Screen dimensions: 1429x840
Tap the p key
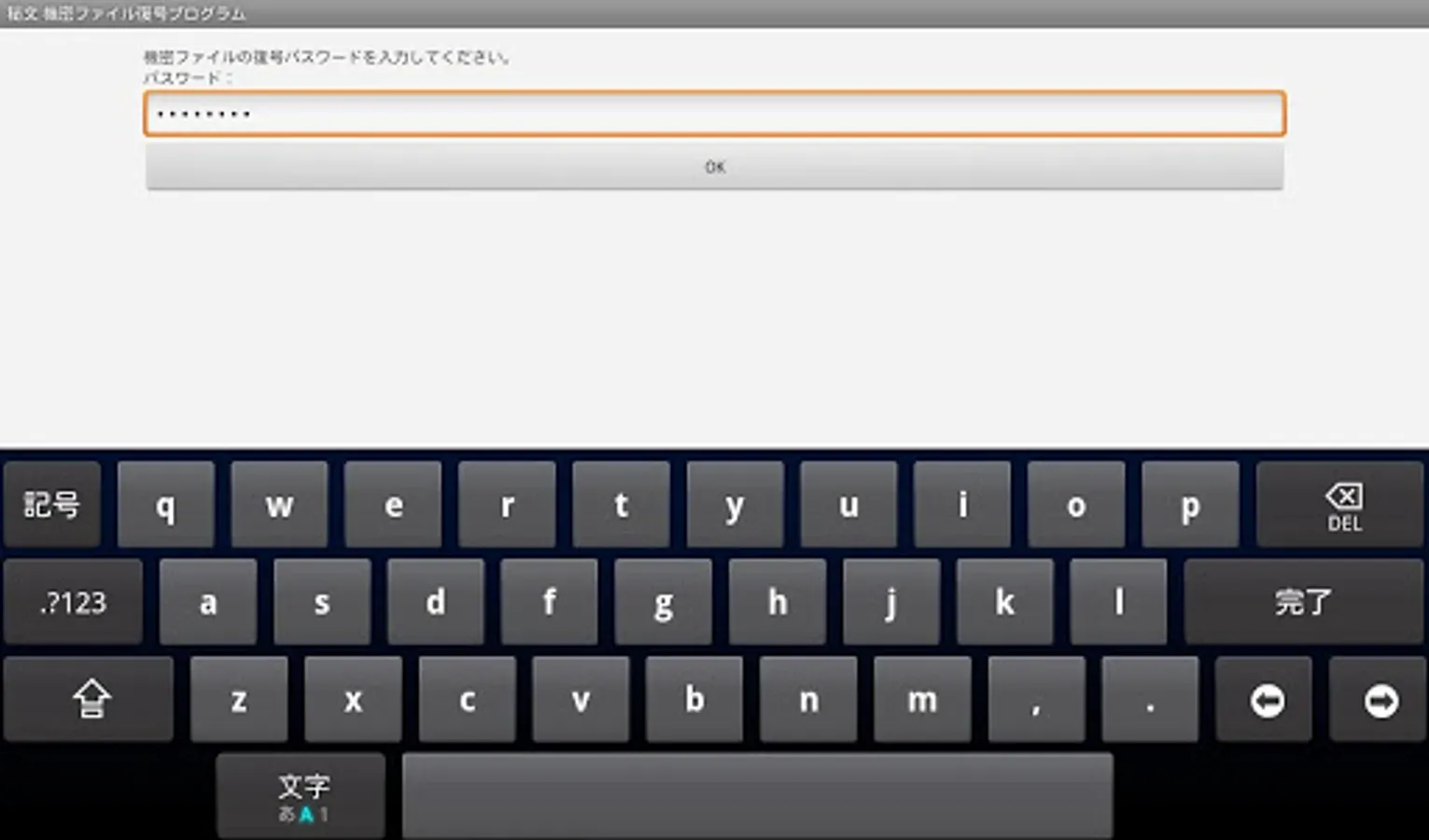coord(1190,505)
